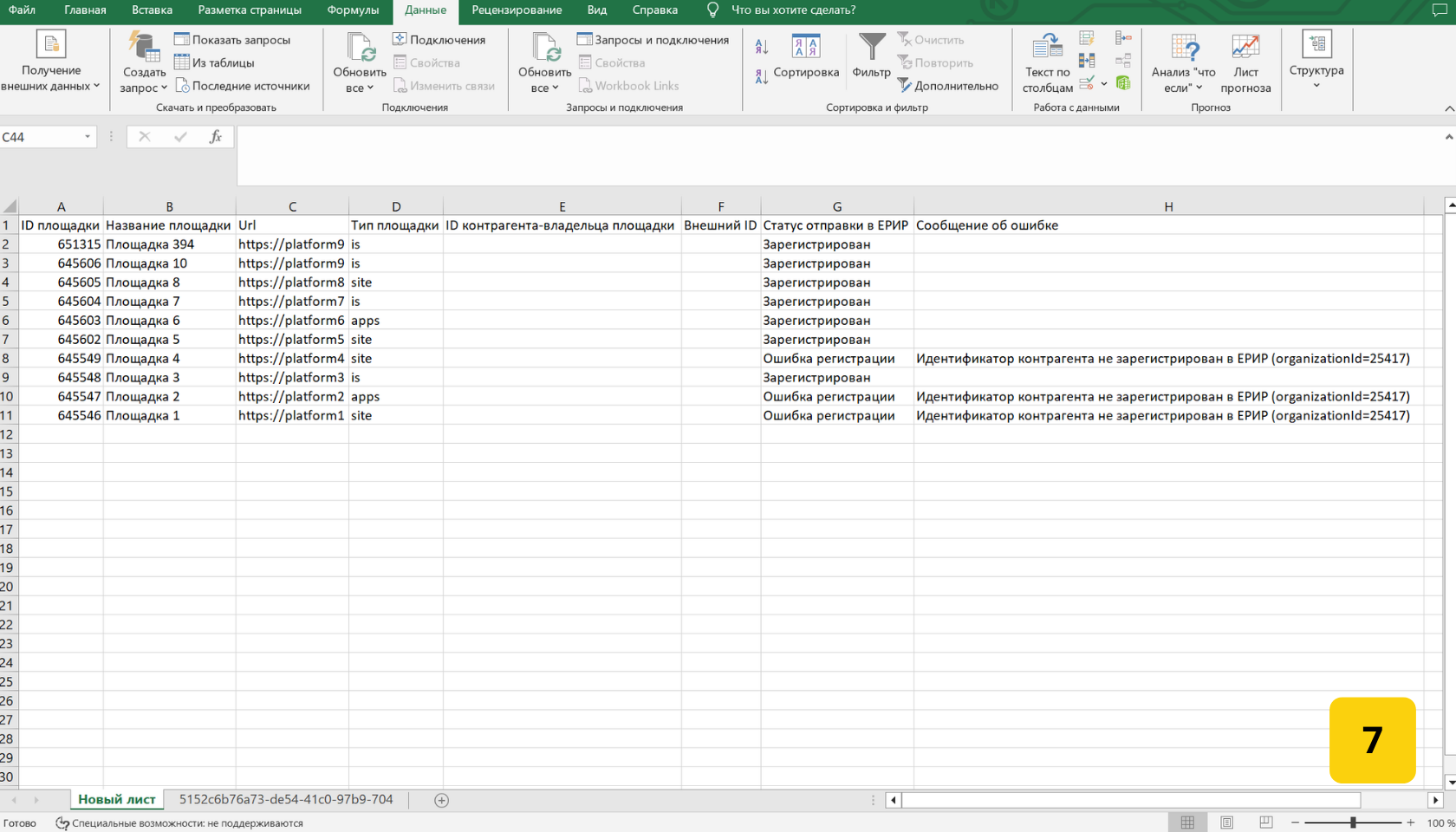
Task: Click Queries and Connections button
Action: [x=653, y=40]
